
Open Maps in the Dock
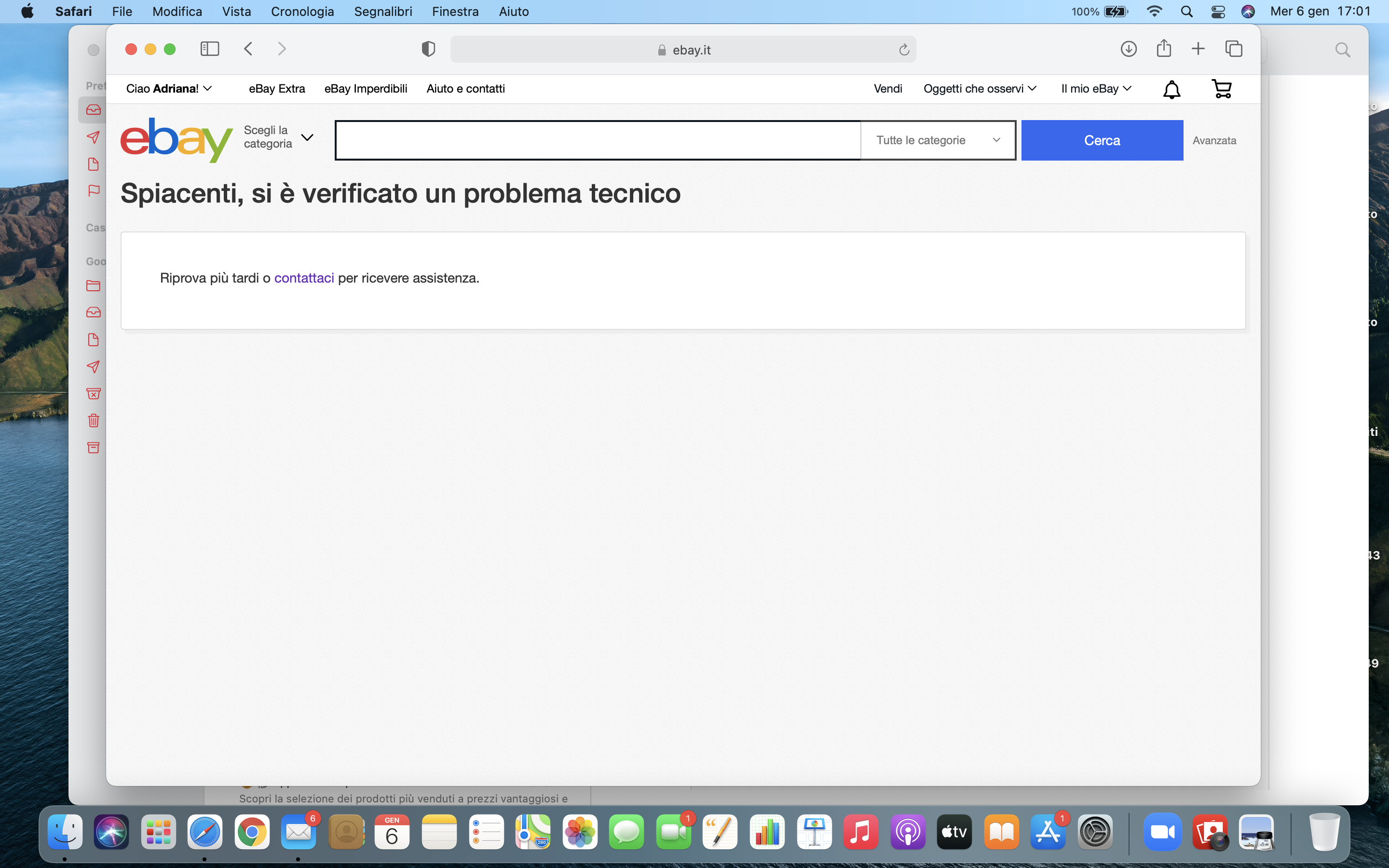pos(532,832)
